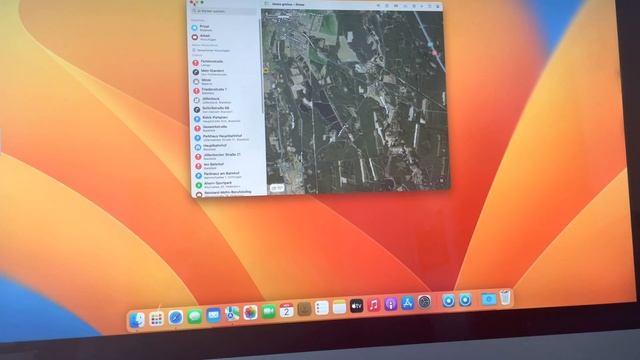Open the Gaswerkstraße recent entry

[227, 128]
